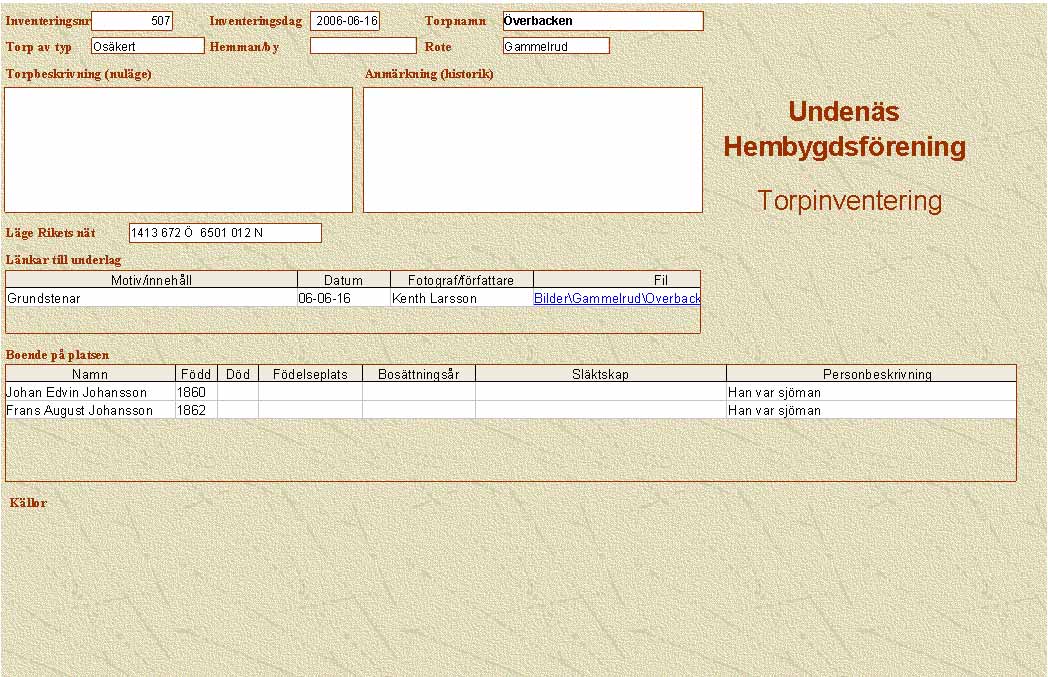Click the Rote field showing Gammelrud
1048x677 pixels.
click(x=556, y=46)
